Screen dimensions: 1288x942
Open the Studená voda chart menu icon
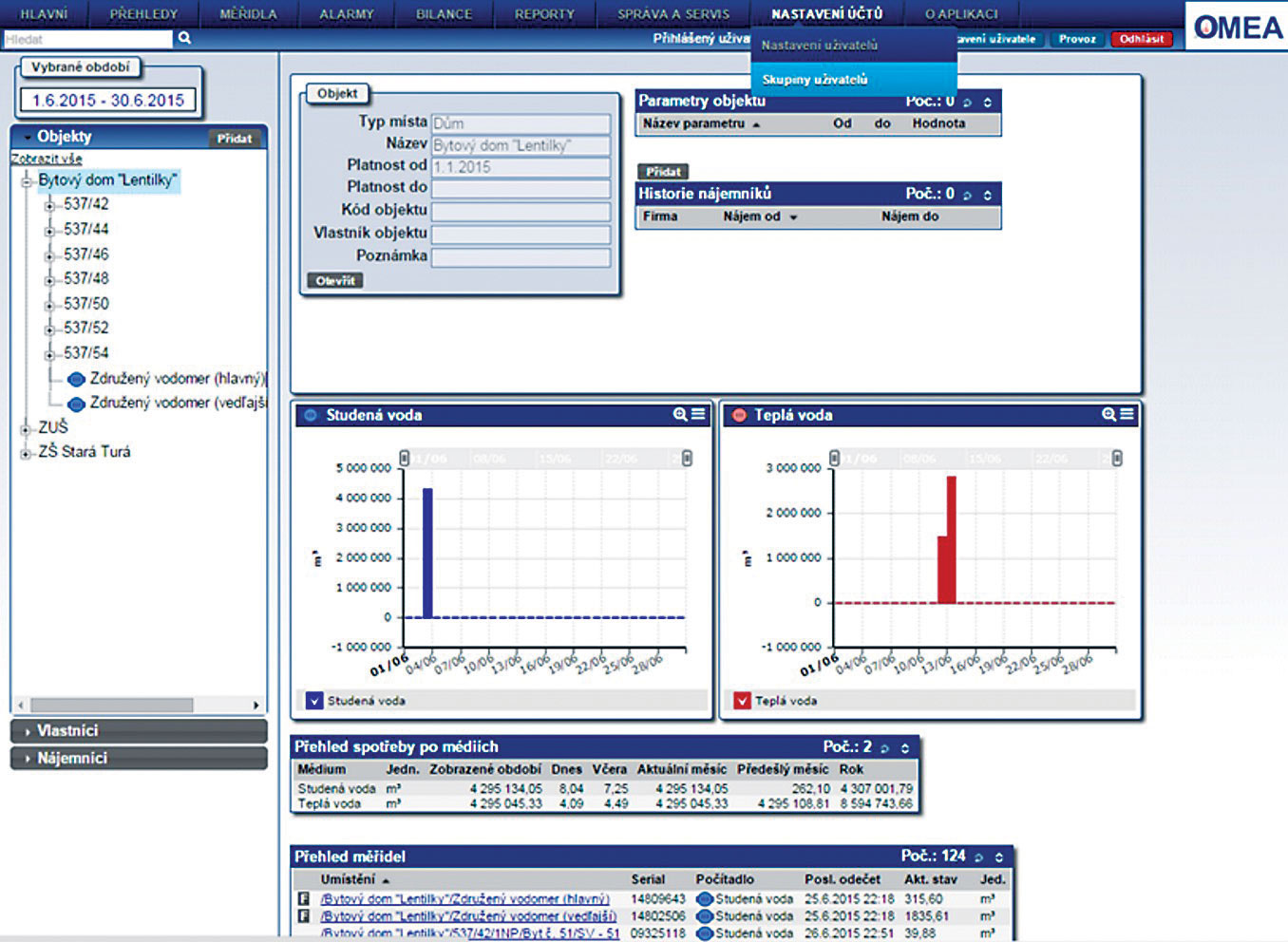pos(698,414)
